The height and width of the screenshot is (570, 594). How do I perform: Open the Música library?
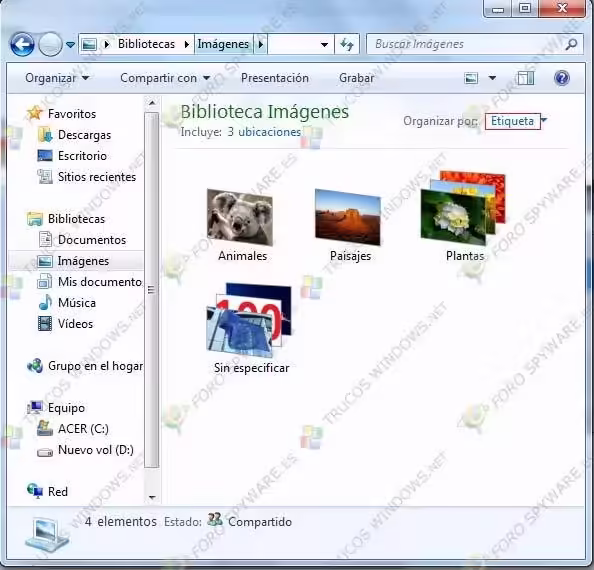tap(67, 303)
